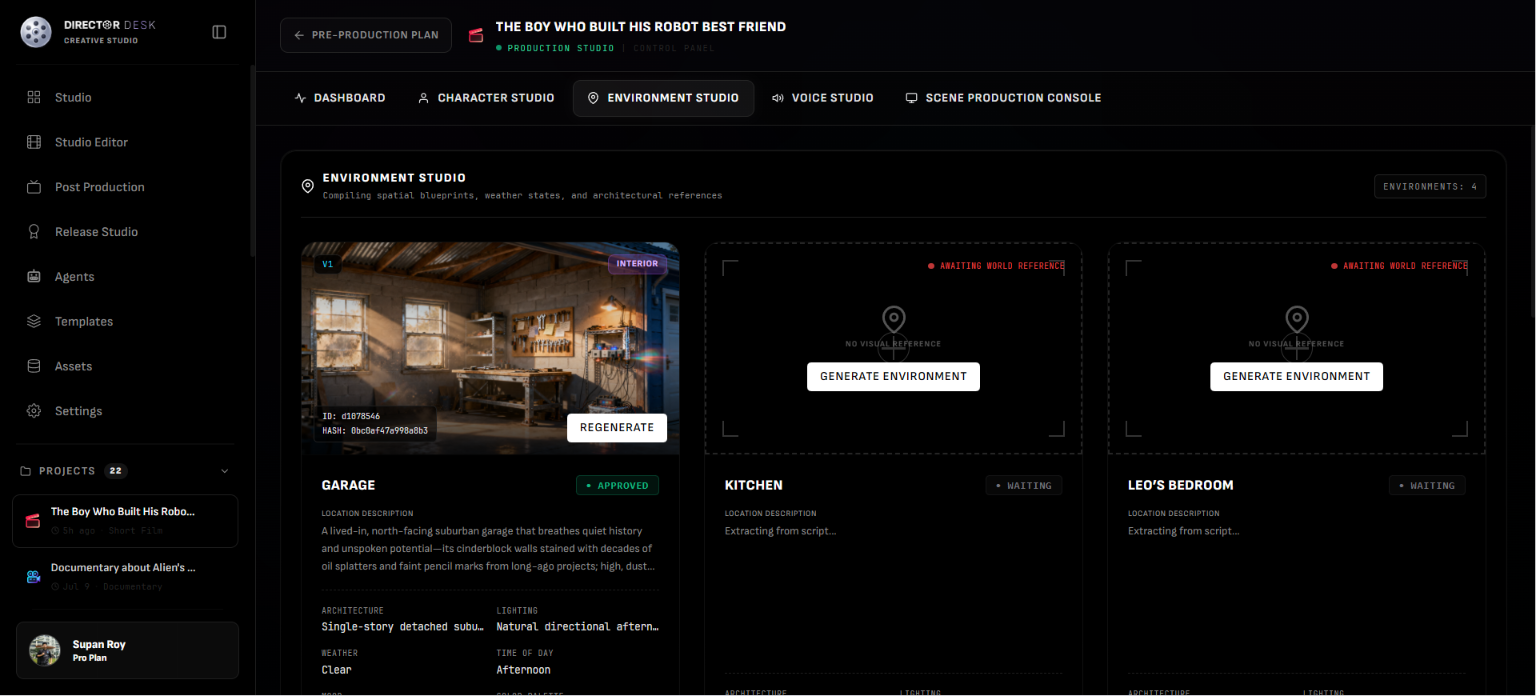This screenshot has height=696, width=1536.
Task: Open the Supan Roy Pro Plan account card
Action: (127, 650)
